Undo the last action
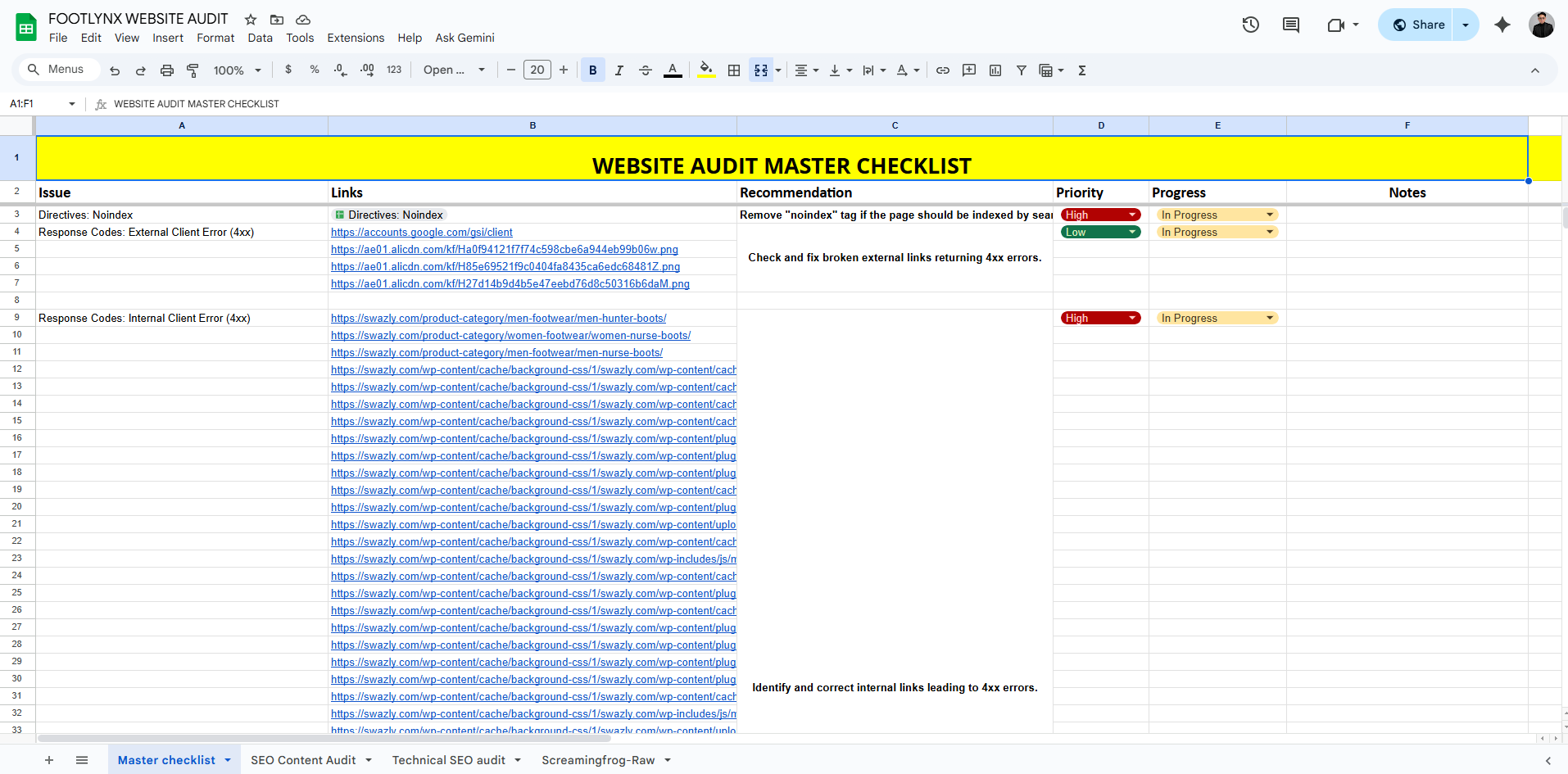The height and width of the screenshot is (774, 1568). tap(115, 70)
